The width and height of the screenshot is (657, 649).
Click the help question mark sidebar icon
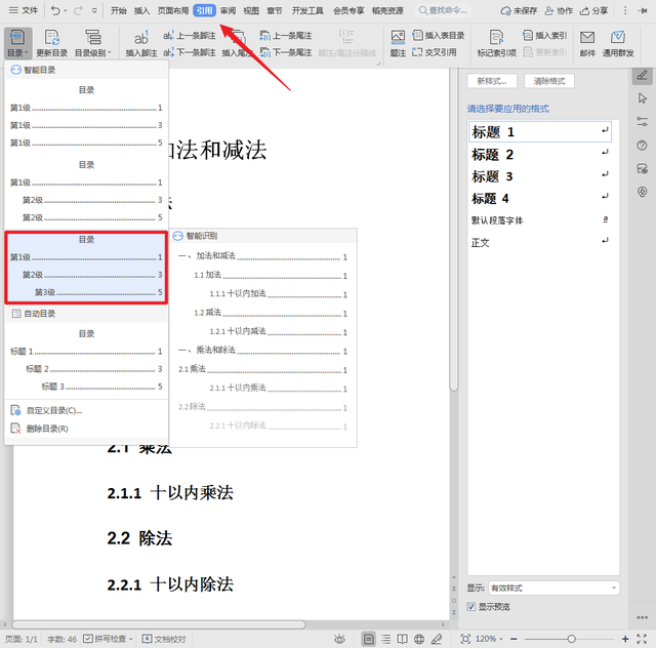click(642, 145)
